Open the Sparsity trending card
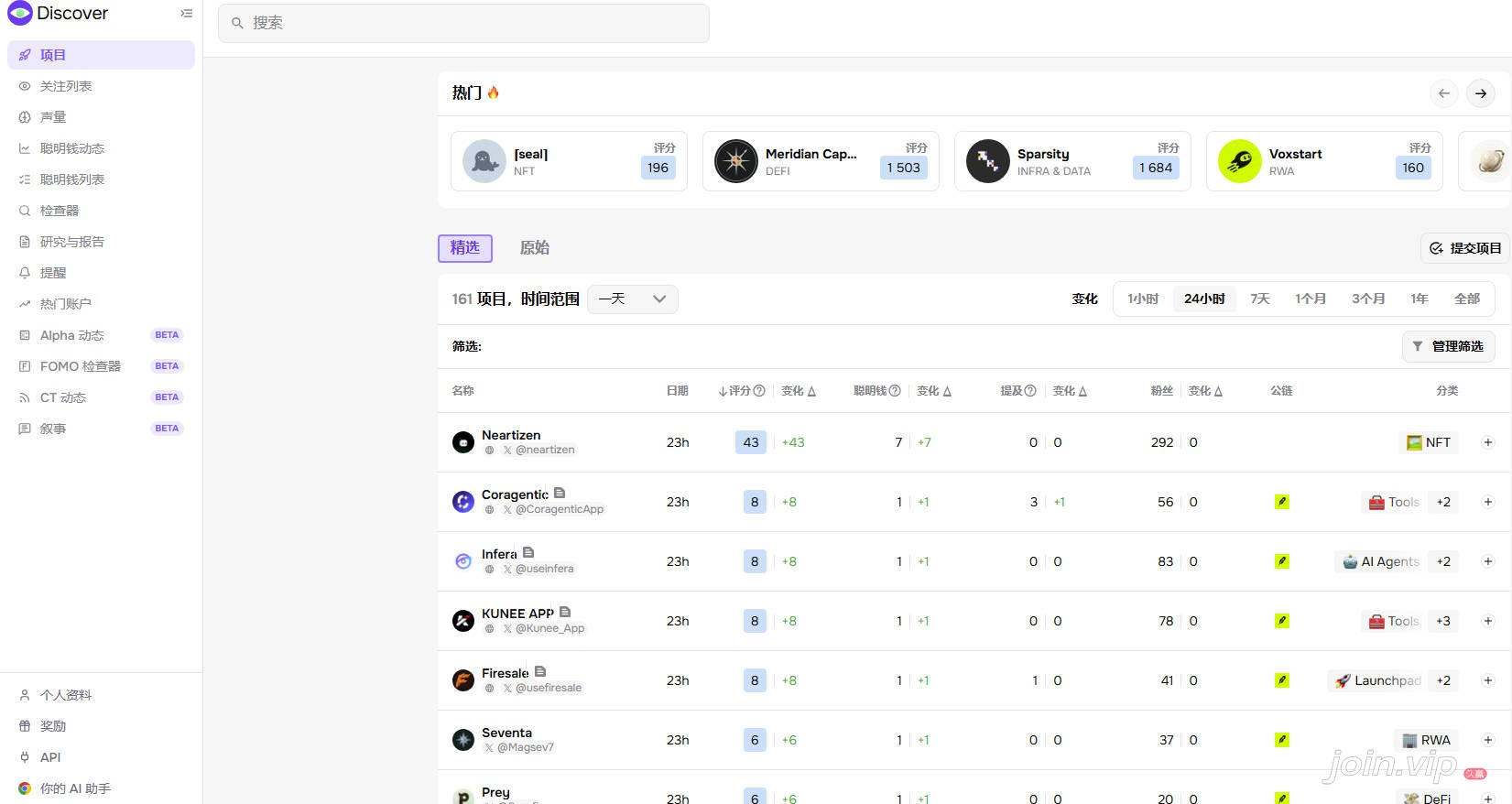Image resolution: width=1512 pixels, height=804 pixels. pos(1072,161)
